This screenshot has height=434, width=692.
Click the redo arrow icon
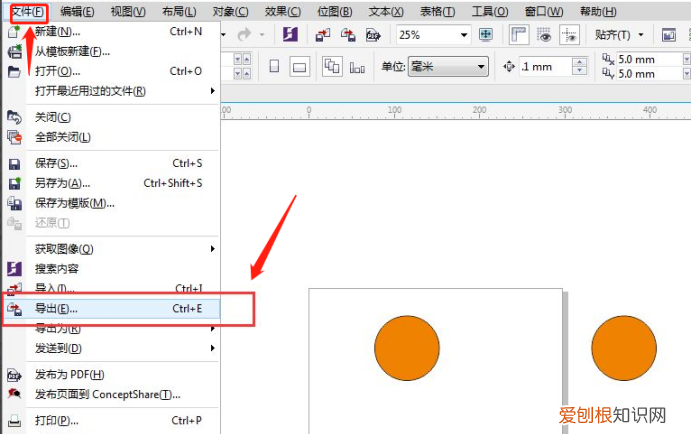pos(244,34)
